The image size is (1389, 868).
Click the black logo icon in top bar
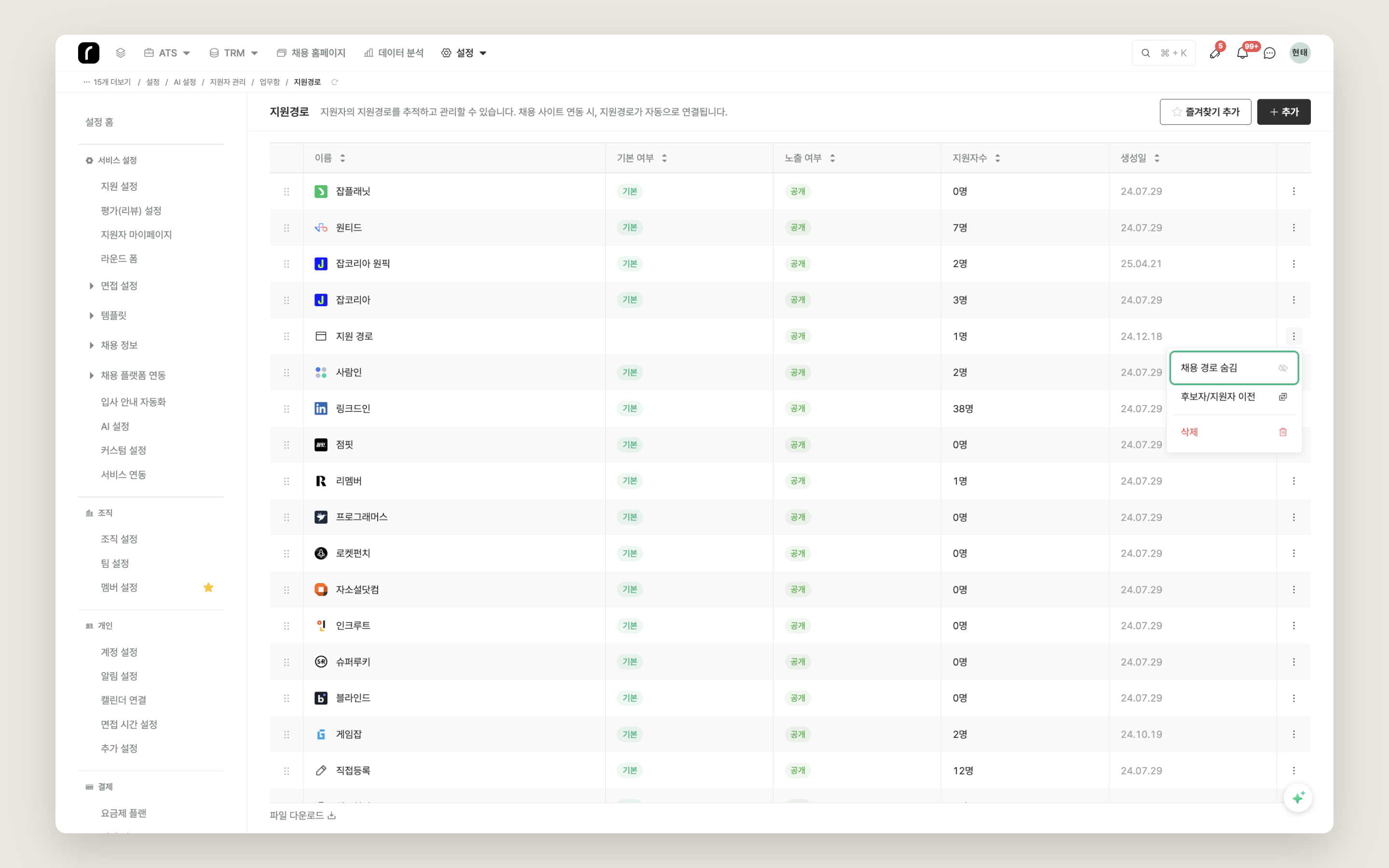pyautogui.click(x=88, y=53)
